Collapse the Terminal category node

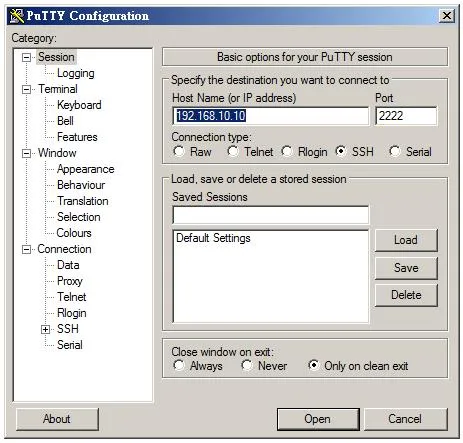[x=26, y=89]
